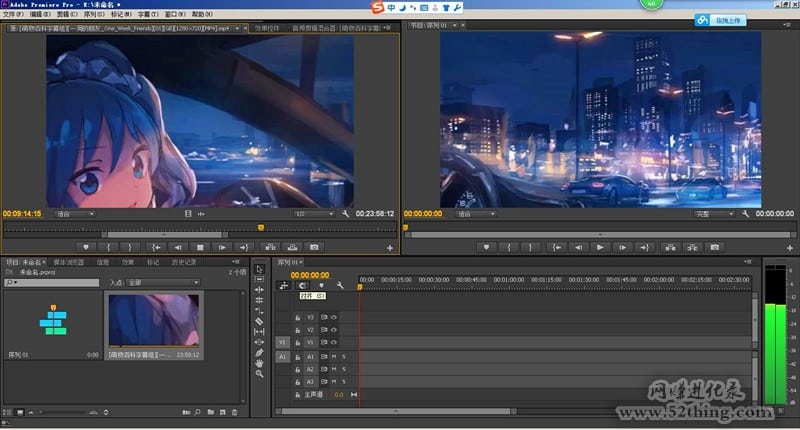Screen dimensions: 800x430
Task: Open Source monitor settings wrench
Action: (345, 214)
